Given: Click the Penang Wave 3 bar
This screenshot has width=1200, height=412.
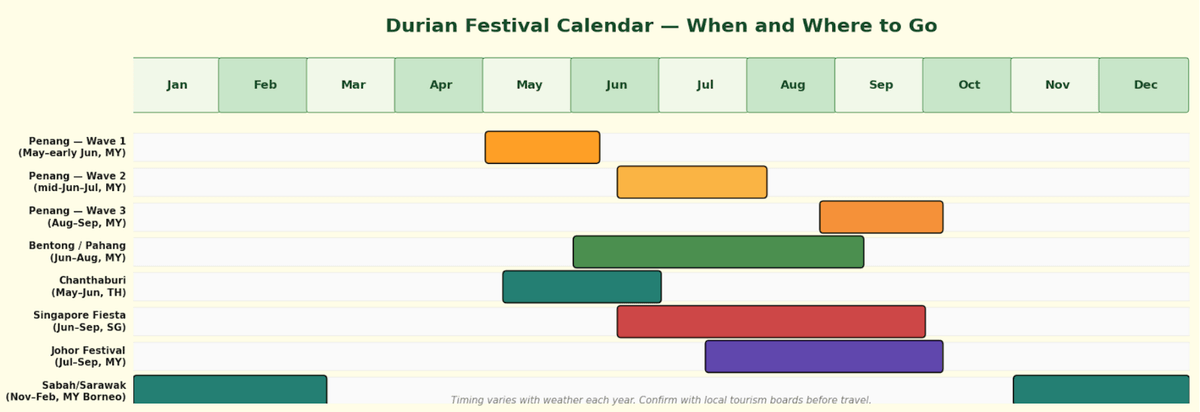Looking at the screenshot, I should [881, 217].
